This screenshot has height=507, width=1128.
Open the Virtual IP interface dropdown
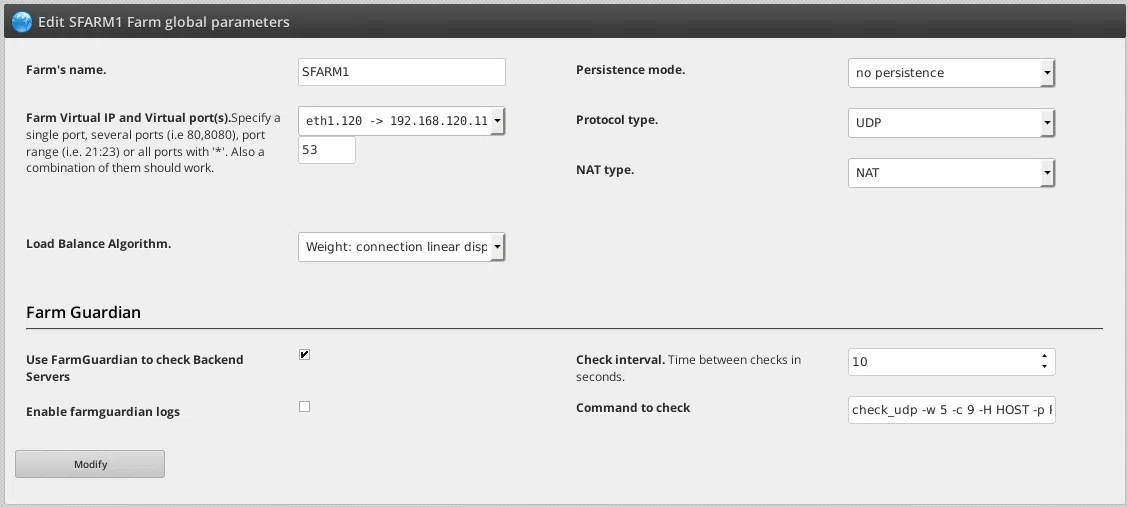(x=402, y=121)
